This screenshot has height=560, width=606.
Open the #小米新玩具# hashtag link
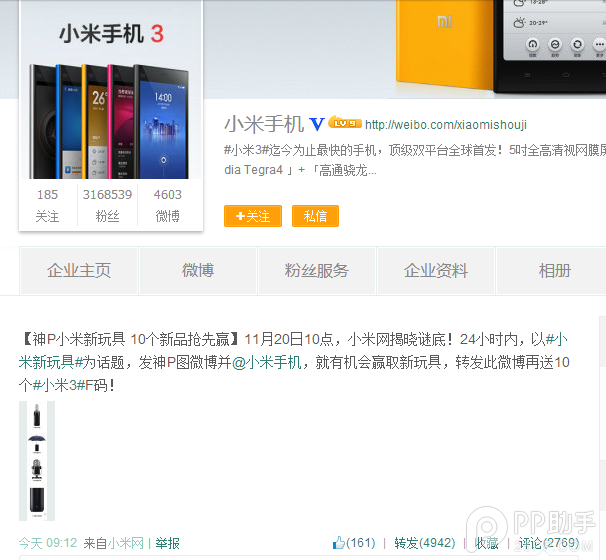(x=51, y=362)
